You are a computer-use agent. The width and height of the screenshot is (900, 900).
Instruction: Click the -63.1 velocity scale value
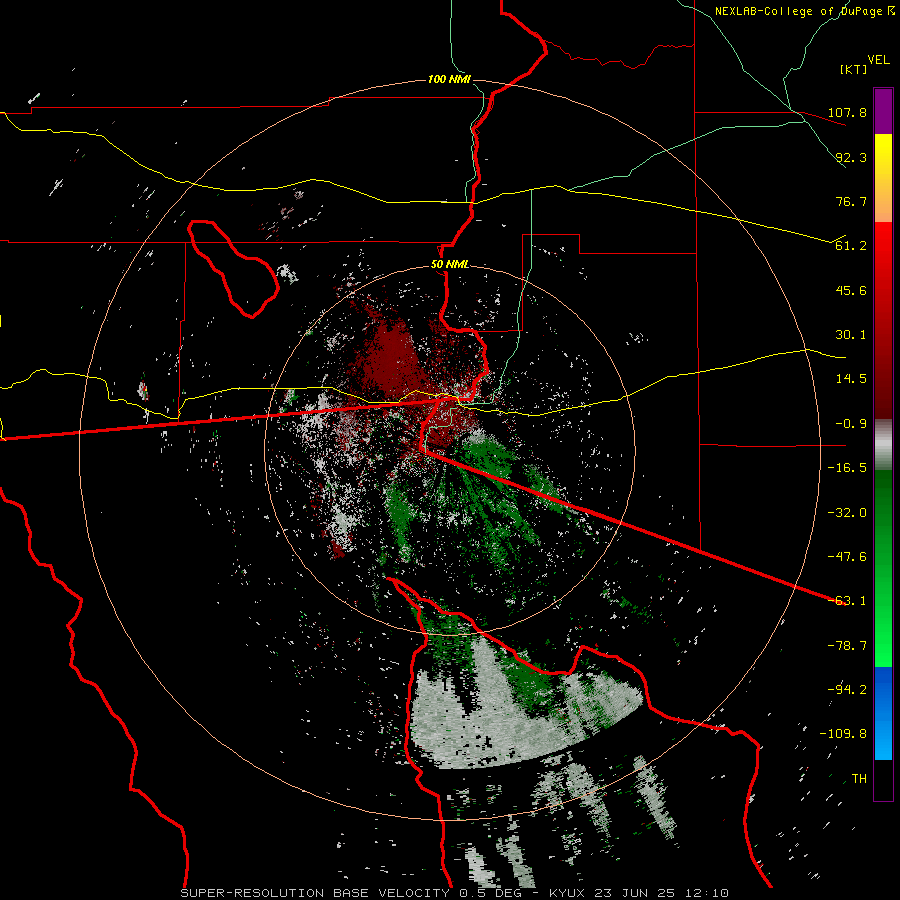pyautogui.click(x=847, y=601)
